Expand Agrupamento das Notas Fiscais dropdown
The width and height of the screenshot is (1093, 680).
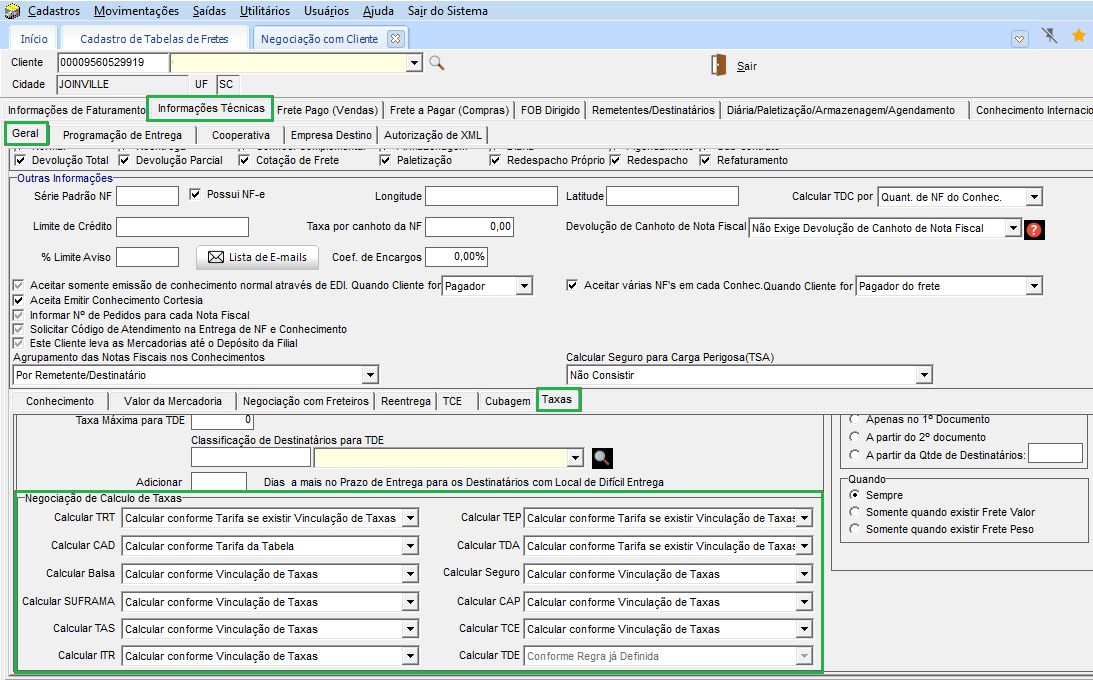(x=370, y=375)
